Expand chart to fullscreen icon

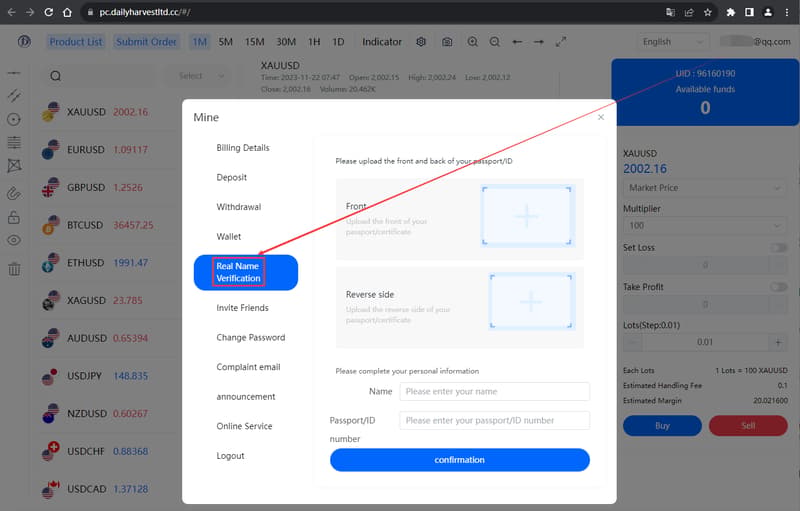pyautogui.click(x=561, y=42)
